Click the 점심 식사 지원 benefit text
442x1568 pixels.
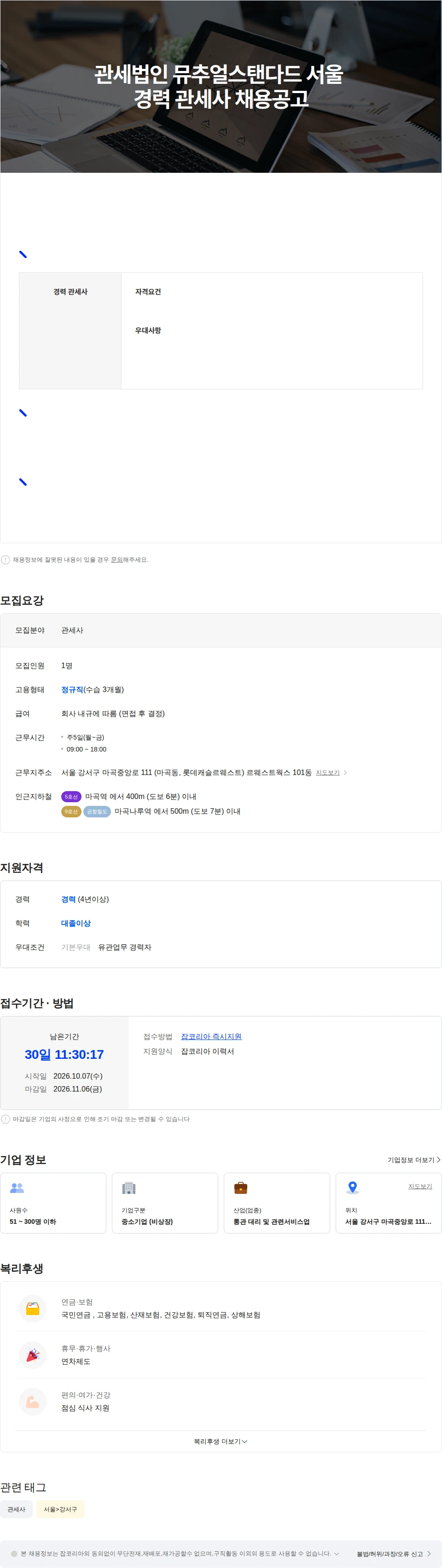click(85, 1408)
